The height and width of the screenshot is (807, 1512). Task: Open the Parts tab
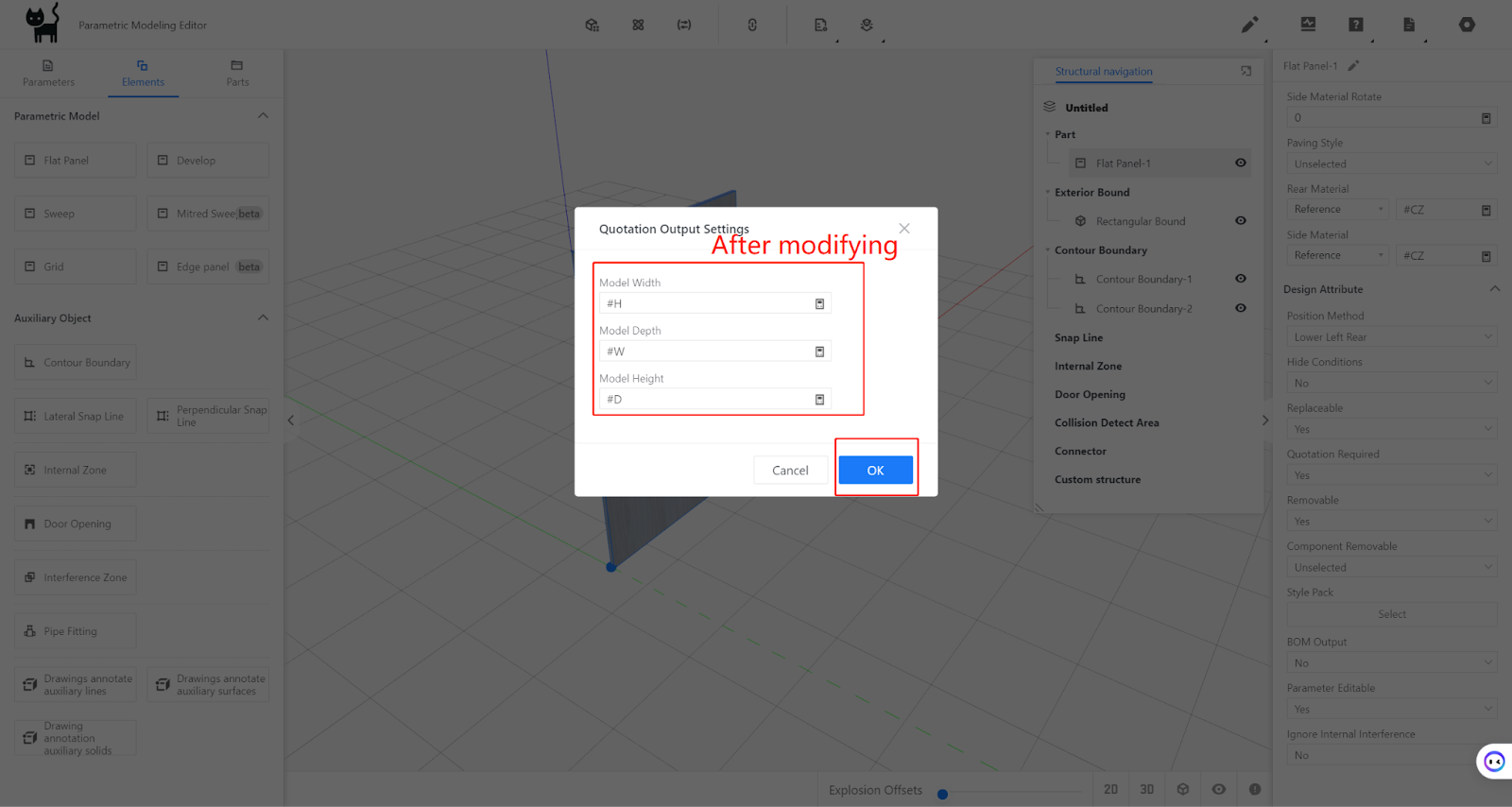tap(237, 74)
